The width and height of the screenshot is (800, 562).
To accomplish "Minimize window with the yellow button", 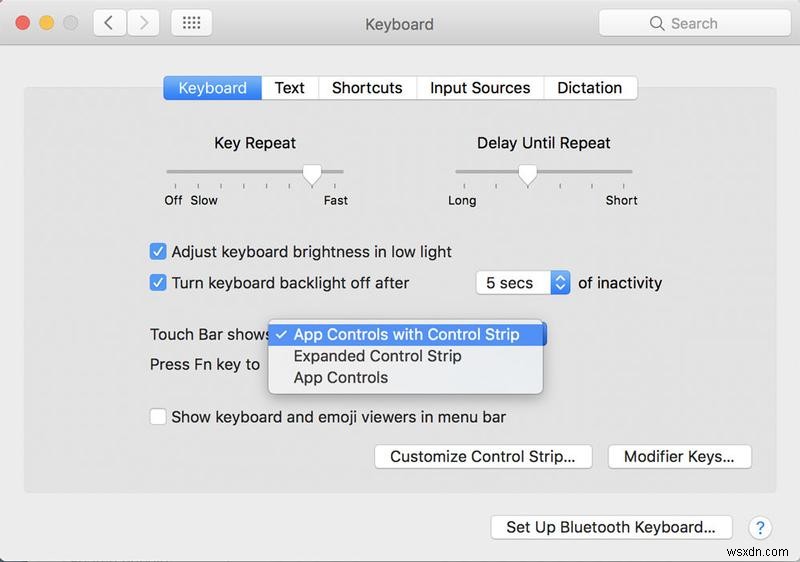I will point(46,23).
